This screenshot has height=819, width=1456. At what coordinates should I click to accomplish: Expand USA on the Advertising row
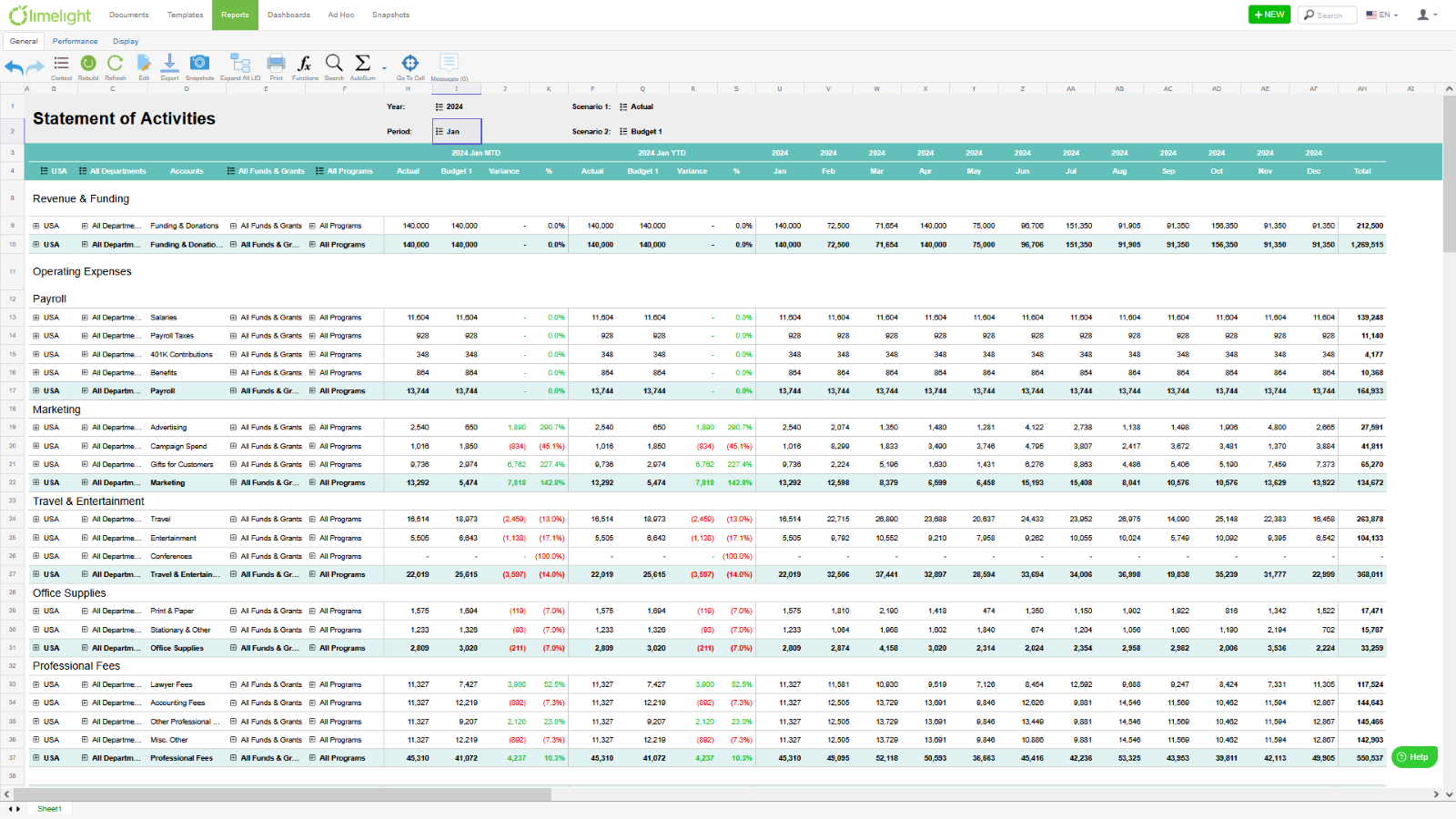(36, 427)
